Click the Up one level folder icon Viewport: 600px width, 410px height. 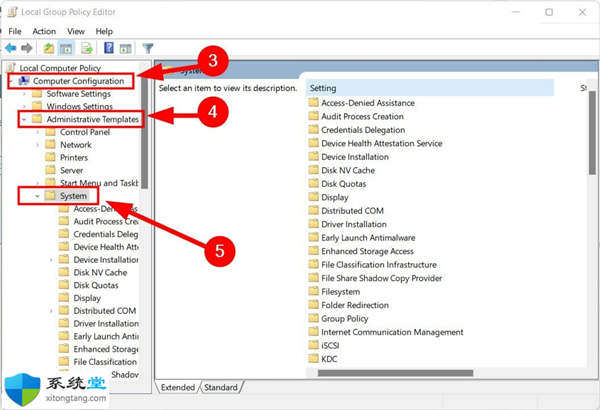tap(49, 48)
